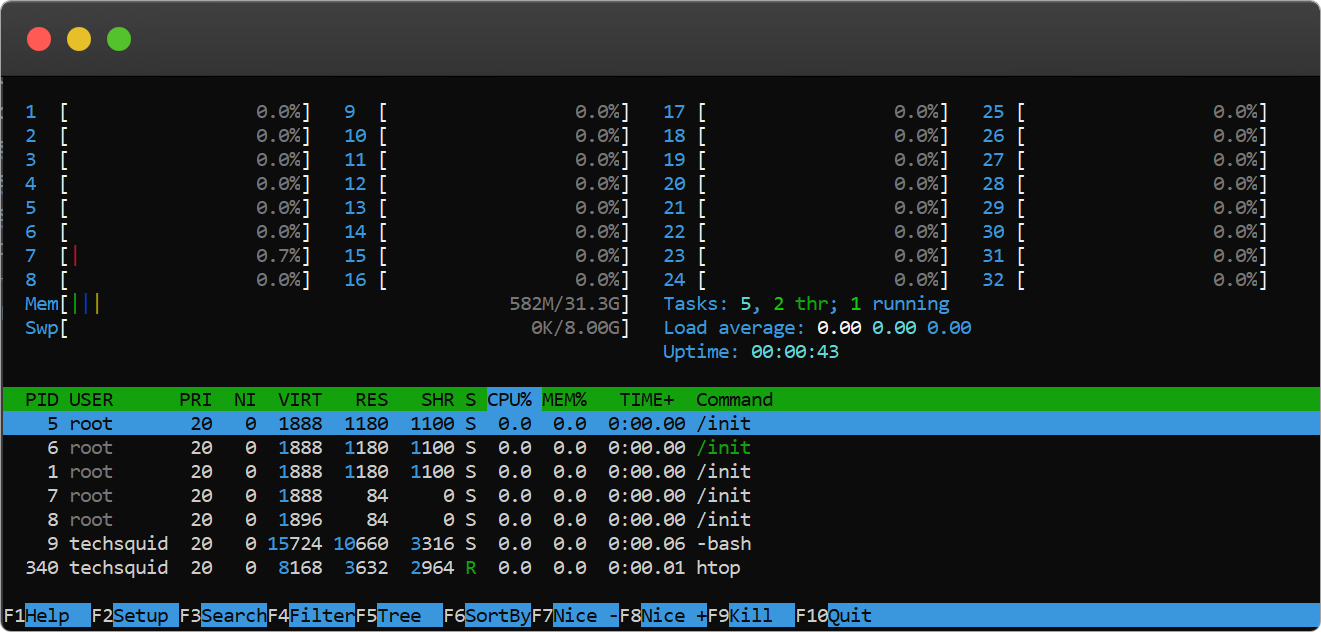
Task: Click F8 Nice + footer button
Action: (663, 616)
